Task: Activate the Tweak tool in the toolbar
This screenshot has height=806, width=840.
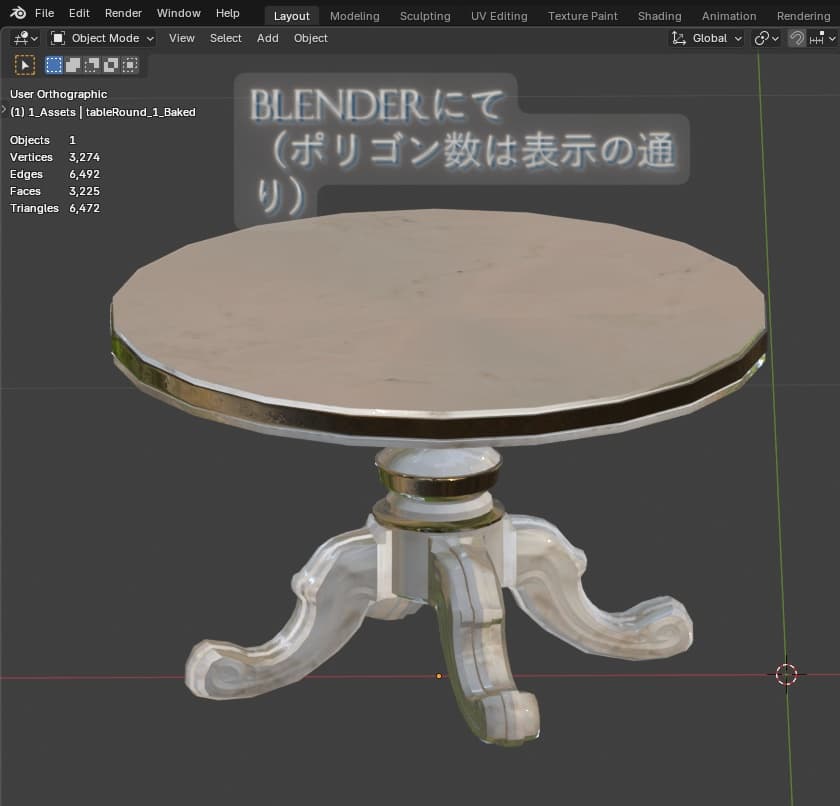Action: tap(25, 64)
